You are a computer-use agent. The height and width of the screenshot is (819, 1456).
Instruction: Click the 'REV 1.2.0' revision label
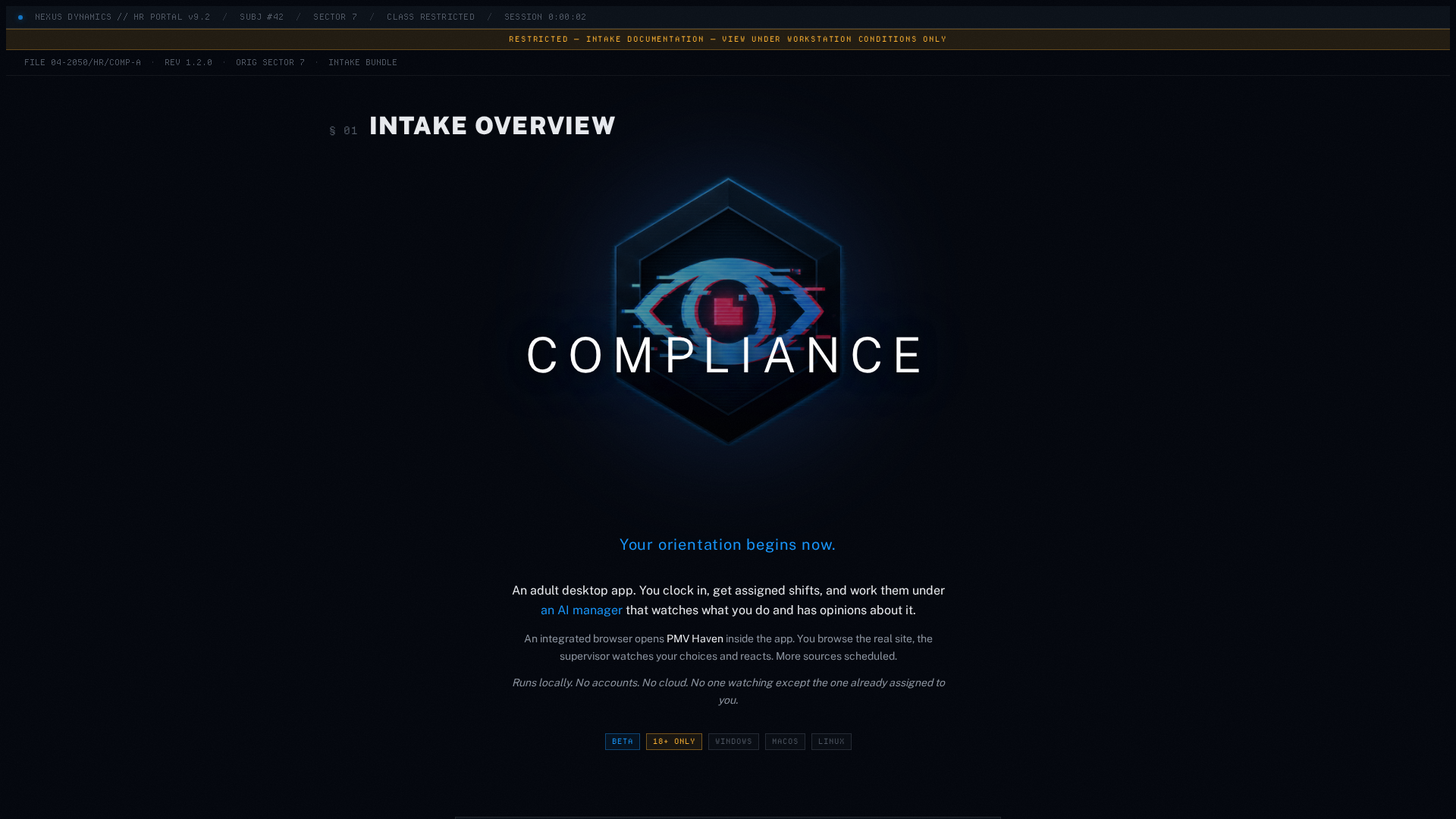tap(188, 63)
